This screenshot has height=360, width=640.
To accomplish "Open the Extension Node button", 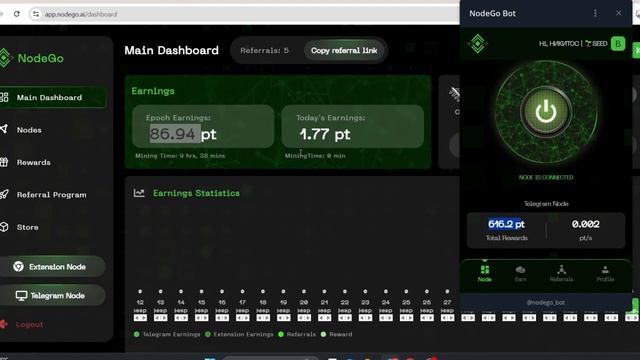I will (53, 267).
